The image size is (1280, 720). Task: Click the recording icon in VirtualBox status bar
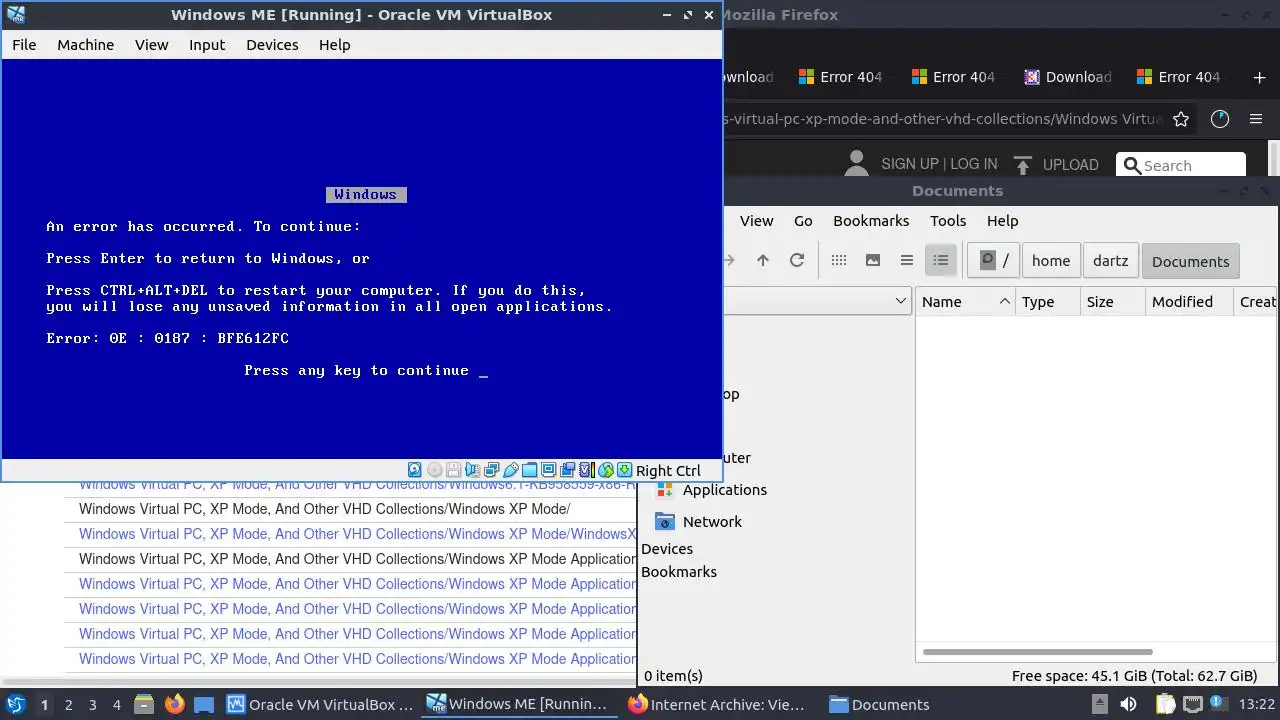(x=568, y=470)
